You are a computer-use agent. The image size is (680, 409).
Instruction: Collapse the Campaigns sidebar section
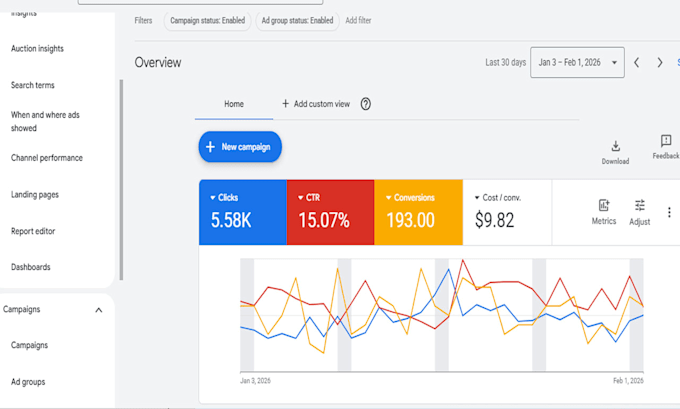[98, 310]
